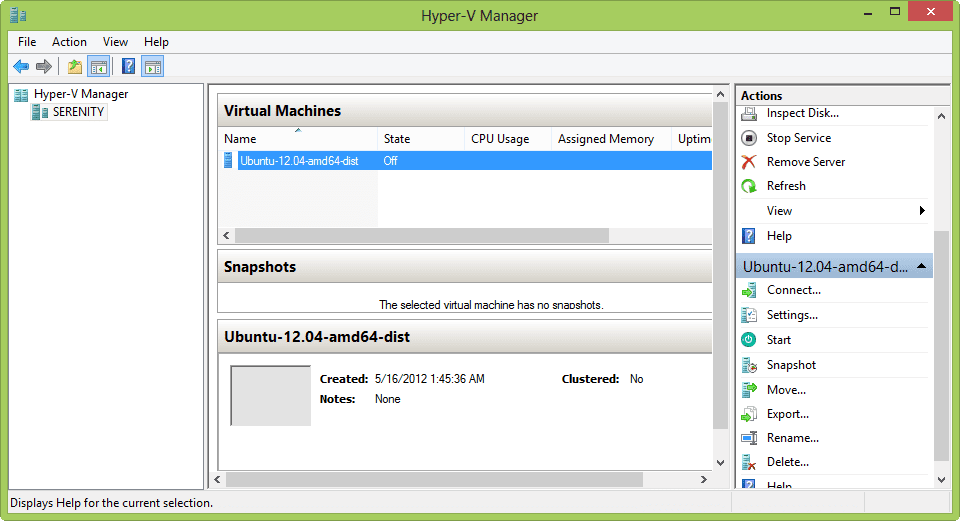The image size is (960, 521).
Task: Click the Export icon in Actions
Action: [749, 414]
